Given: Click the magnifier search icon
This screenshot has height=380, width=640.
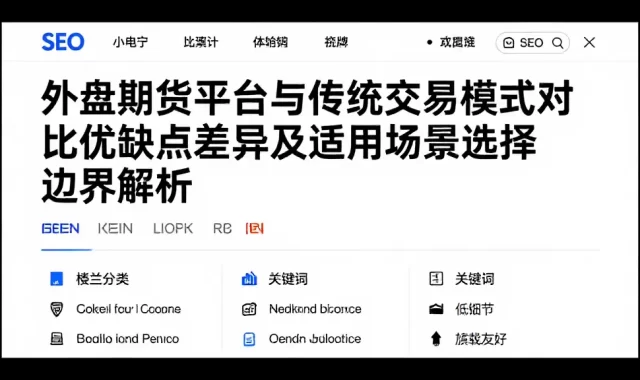Looking at the screenshot, I should pyautogui.click(x=558, y=43).
